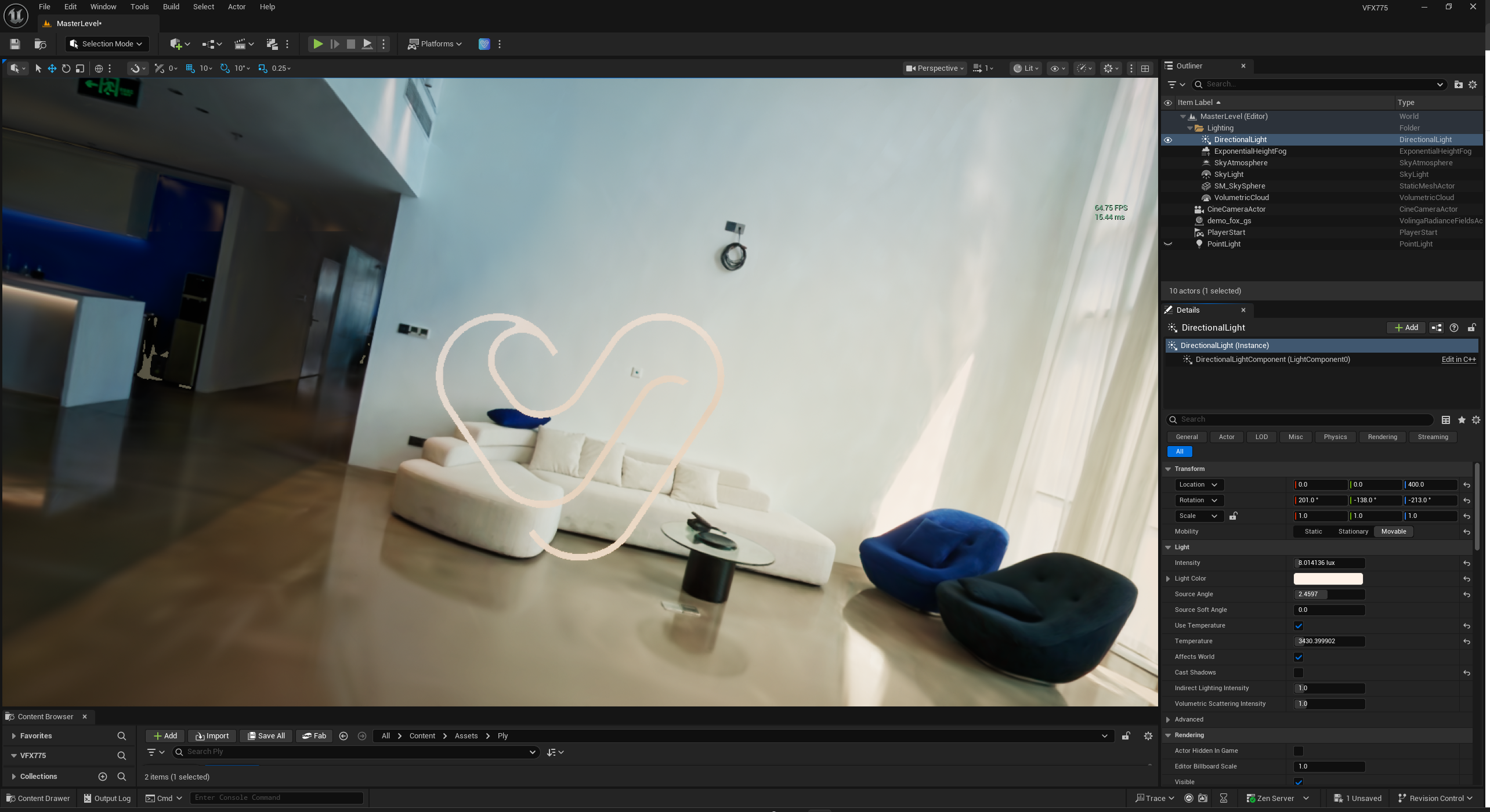The width and height of the screenshot is (1490, 812).
Task: Click the Edit in C++ link
Action: [x=1458, y=360]
